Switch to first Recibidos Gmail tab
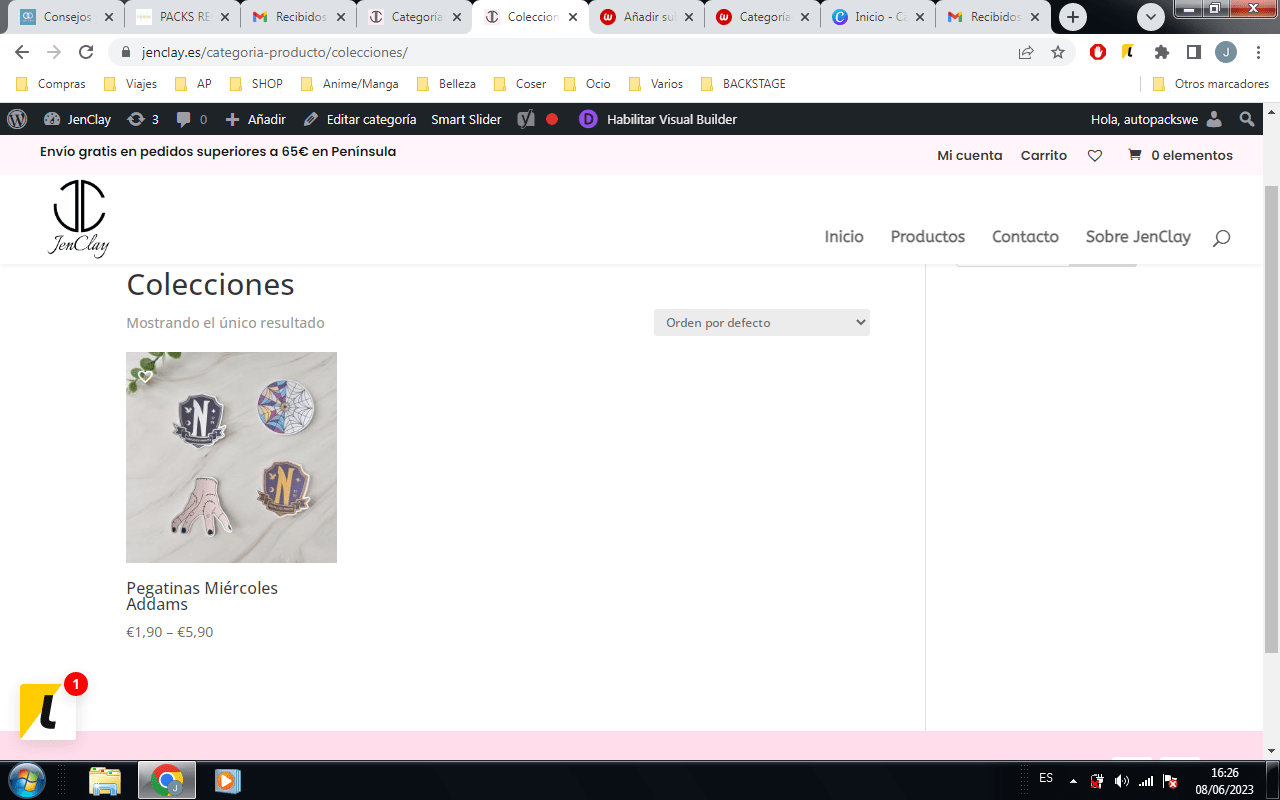This screenshot has height=800, width=1280. coord(299,17)
